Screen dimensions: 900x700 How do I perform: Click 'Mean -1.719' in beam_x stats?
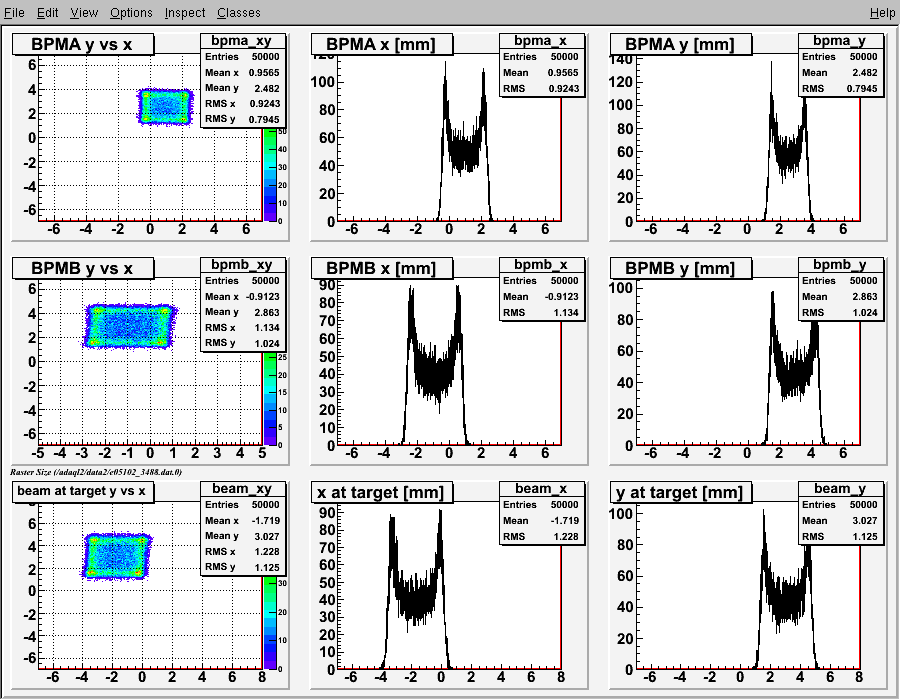point(541,520)
